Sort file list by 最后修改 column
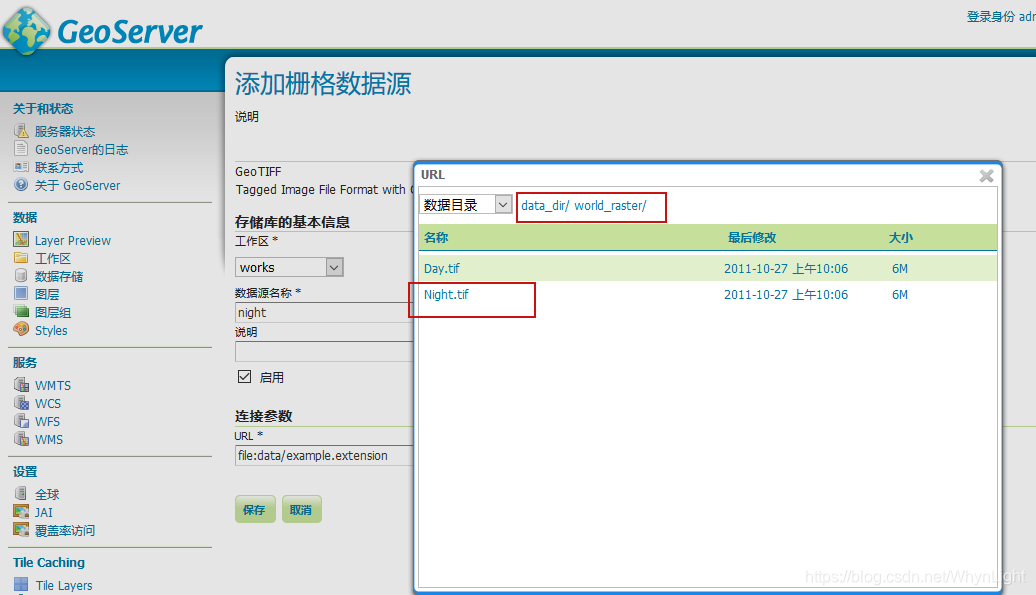 (x=752, y=237)
